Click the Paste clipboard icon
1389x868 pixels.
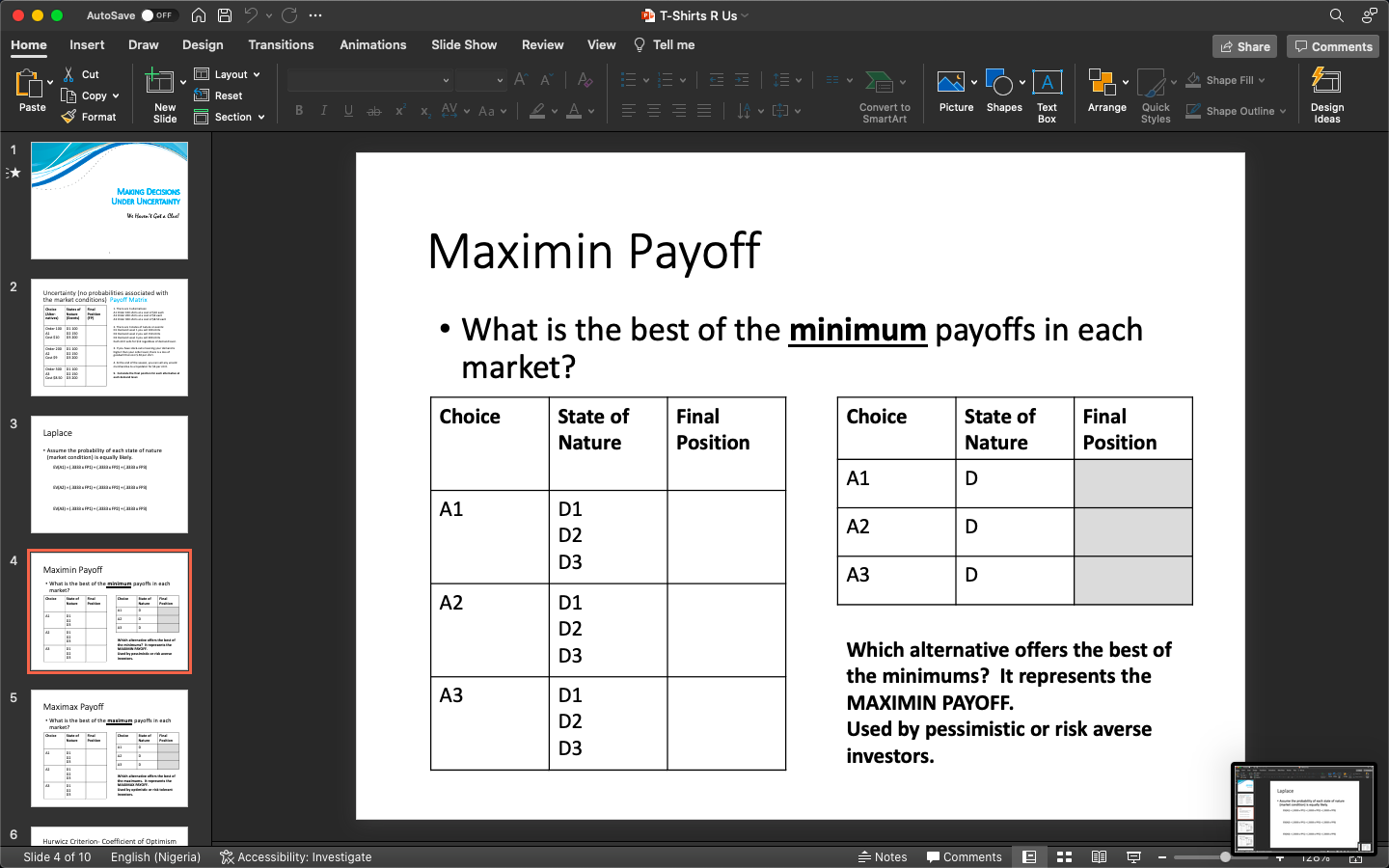[30, 84]
